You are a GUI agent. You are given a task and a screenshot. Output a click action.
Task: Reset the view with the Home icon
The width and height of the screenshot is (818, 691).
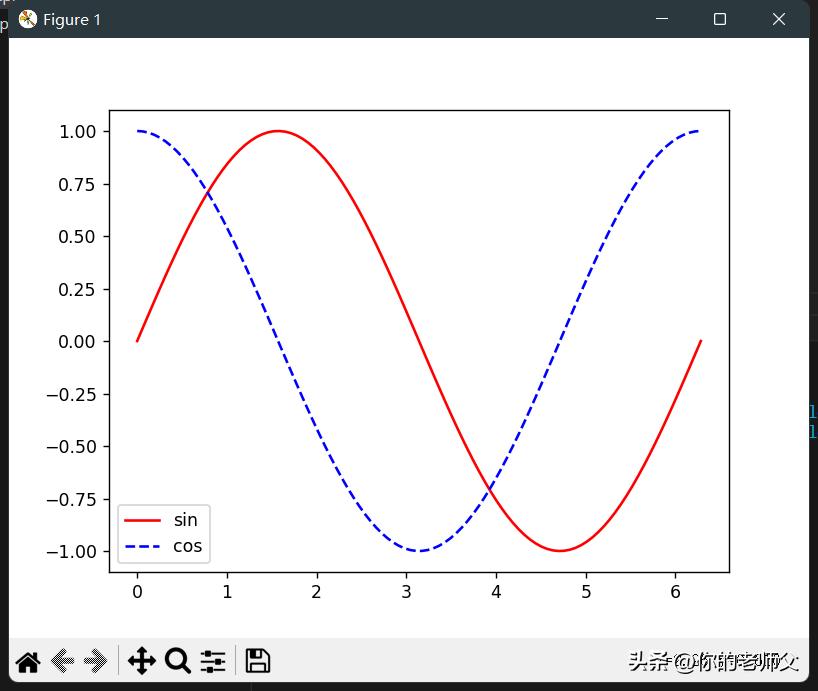point(27,661)
